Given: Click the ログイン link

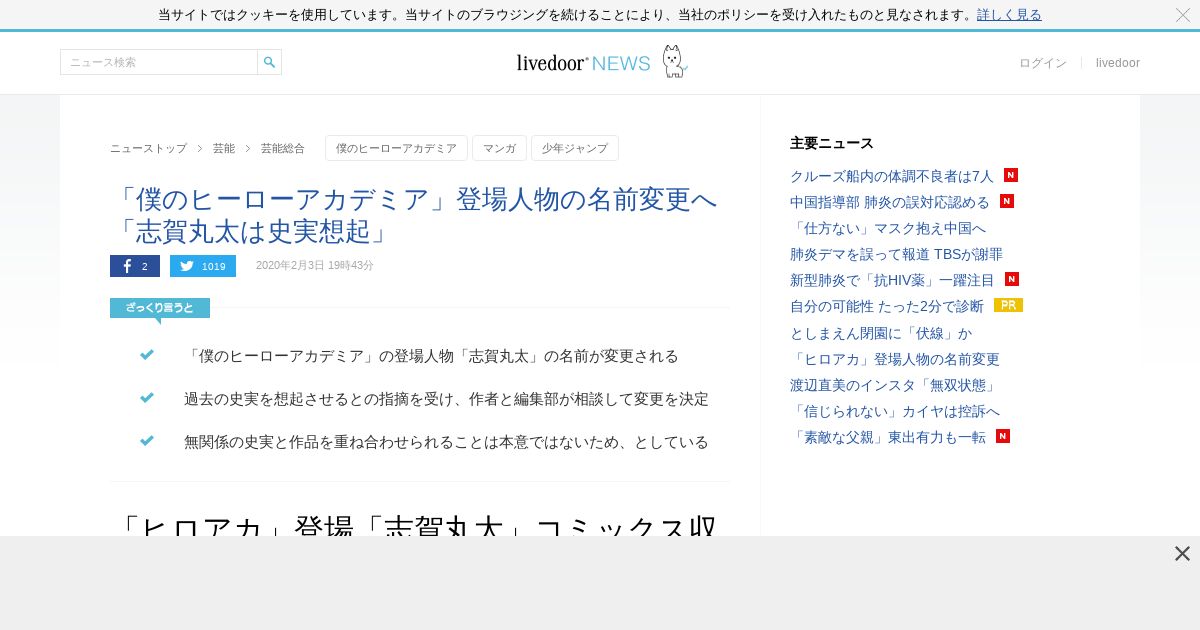Looking at the screenshot, I should (x=1043, y=63).
